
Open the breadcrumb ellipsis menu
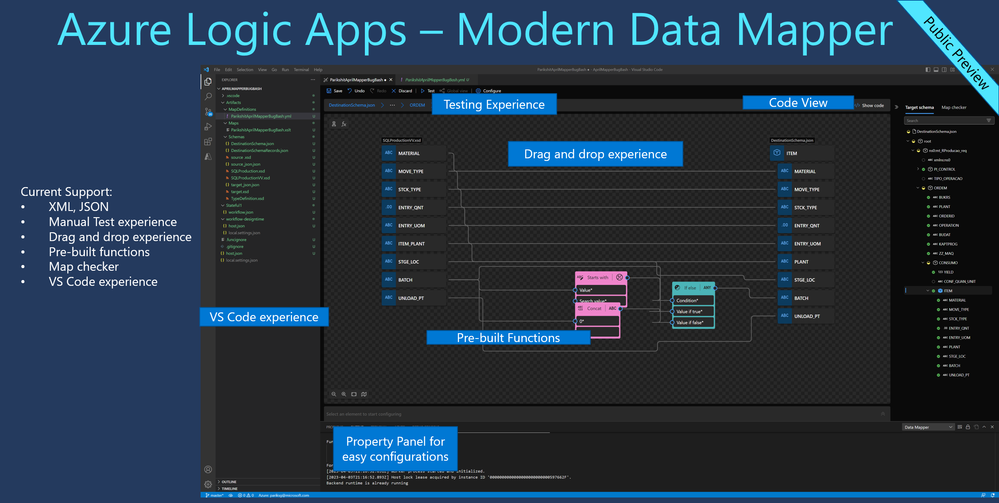coord(392,105)
